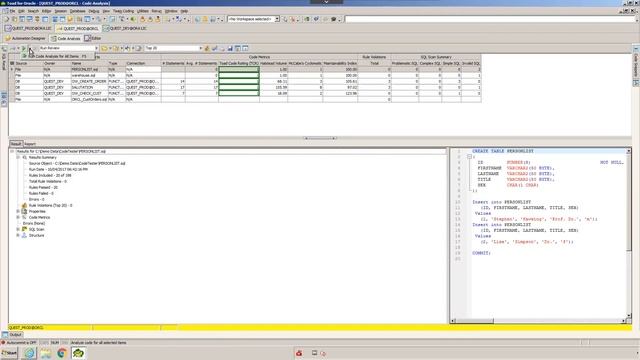Open Internet Explorer from the taskbar
The image size is (640, 360).
click(x=29, y=353)
